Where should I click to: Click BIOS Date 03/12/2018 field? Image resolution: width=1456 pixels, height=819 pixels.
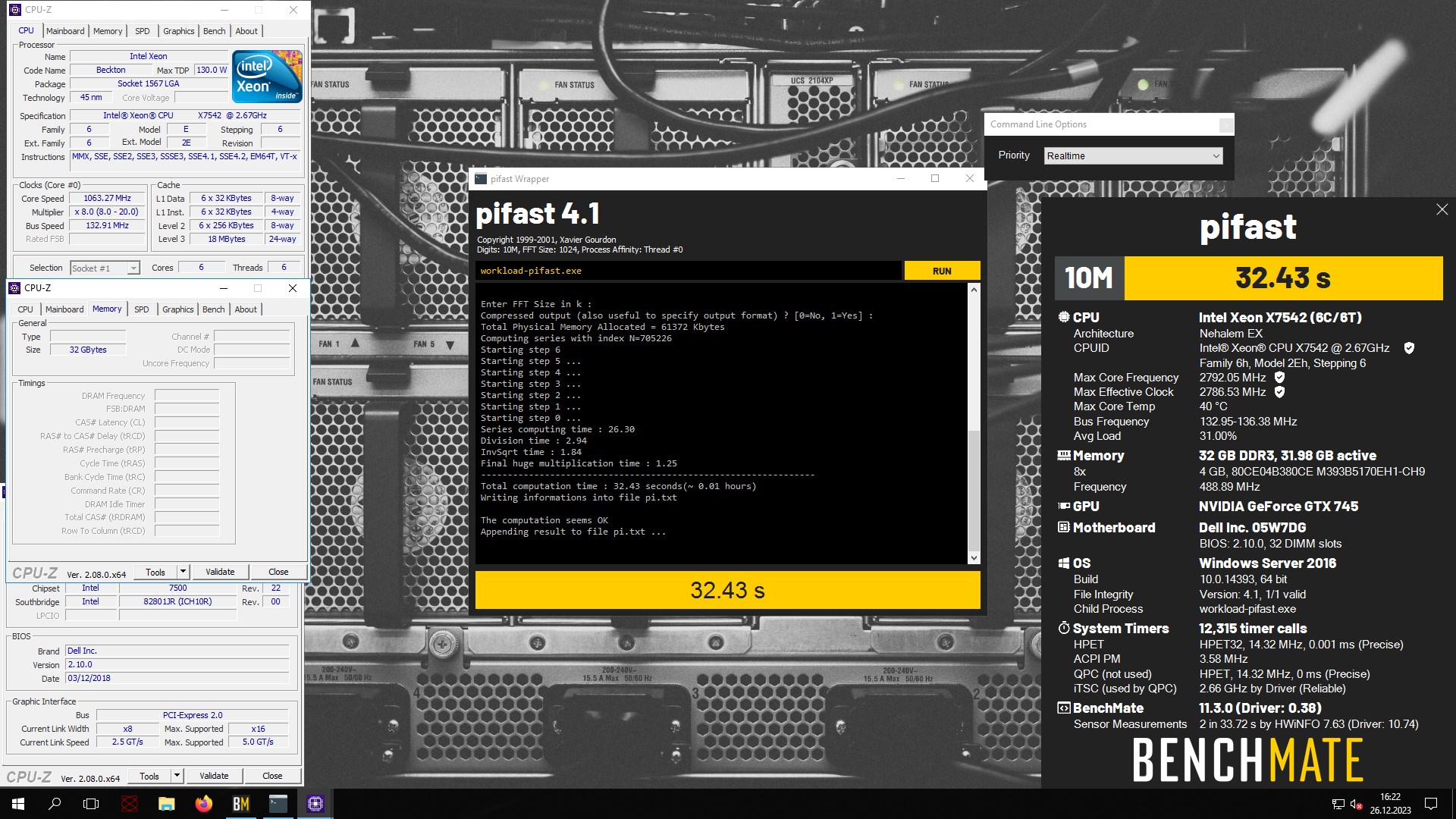177,678
